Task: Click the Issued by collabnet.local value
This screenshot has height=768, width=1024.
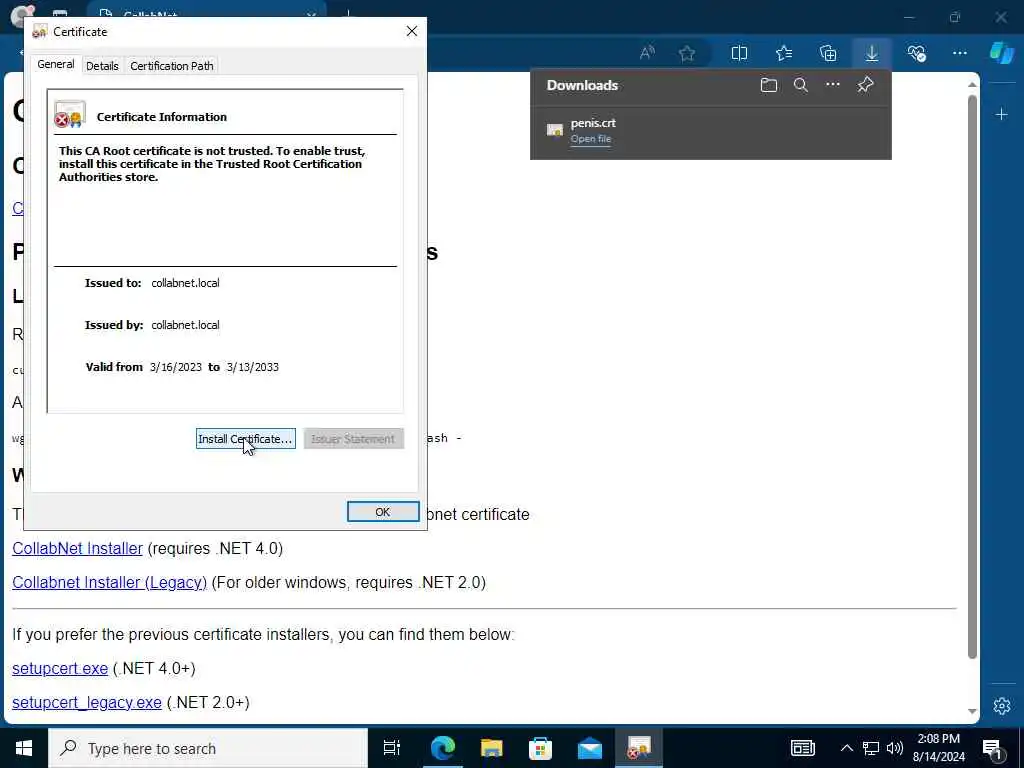Action: pyautogui.click(x=185, y=325)
